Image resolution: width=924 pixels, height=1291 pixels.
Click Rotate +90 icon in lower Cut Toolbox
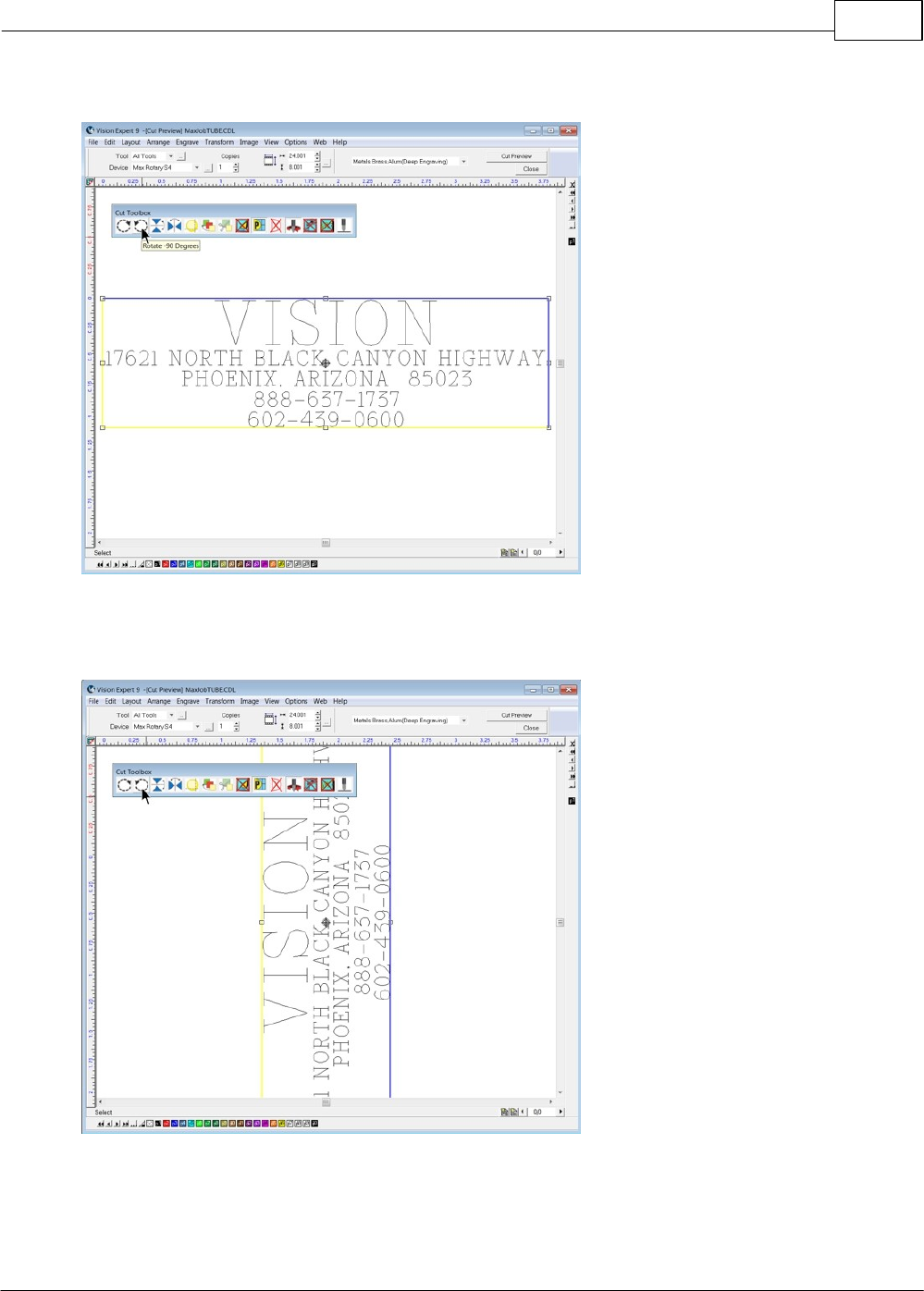point(124,784)
